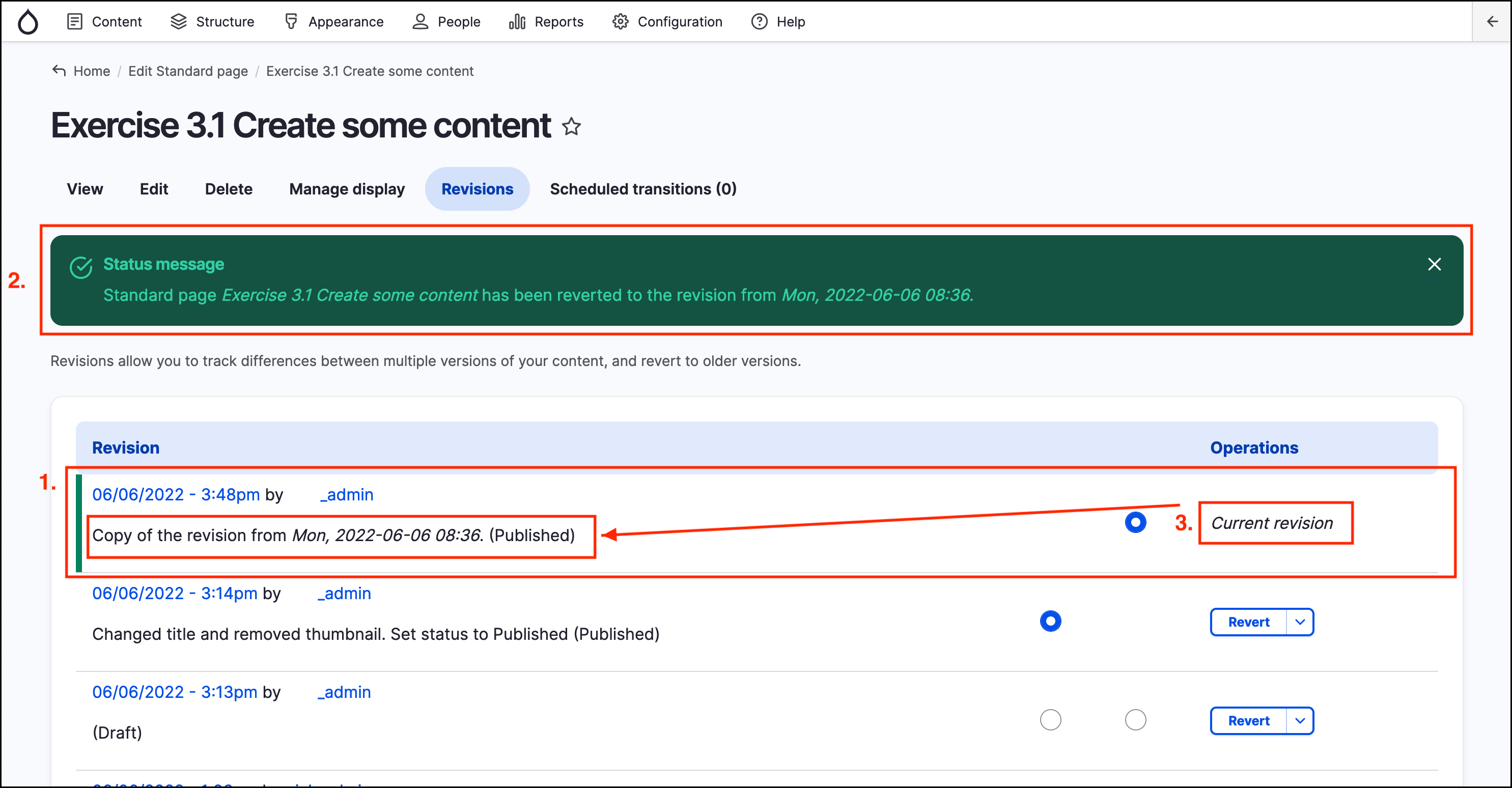Dismiss the green status message
Viewport: 1512px width, 788px height.
pyautogui.click(x=1434, y=265)
